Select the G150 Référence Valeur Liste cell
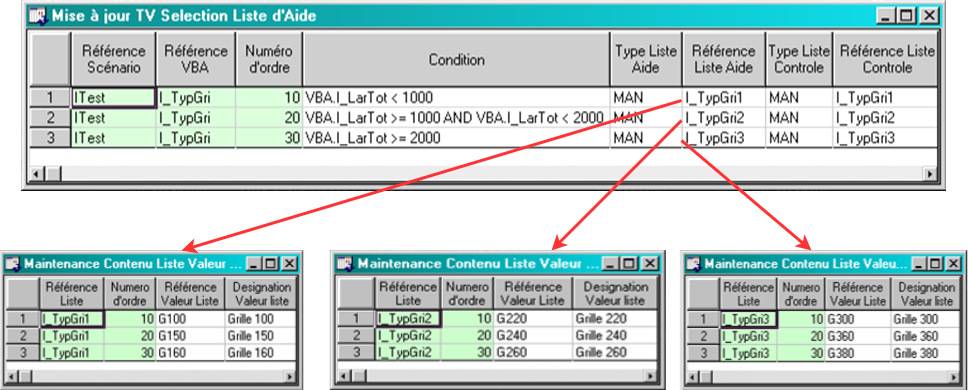The height and width of the screenshot is (390, 968). coord(190,336)
